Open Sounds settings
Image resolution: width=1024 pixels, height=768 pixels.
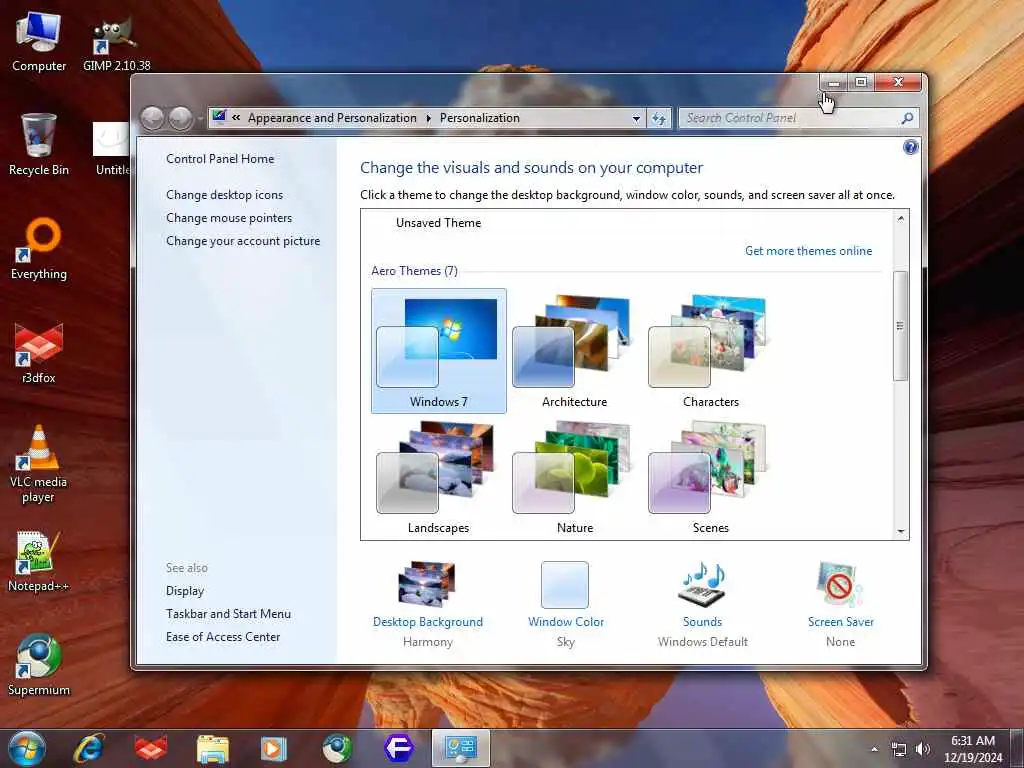click(703, 603)
